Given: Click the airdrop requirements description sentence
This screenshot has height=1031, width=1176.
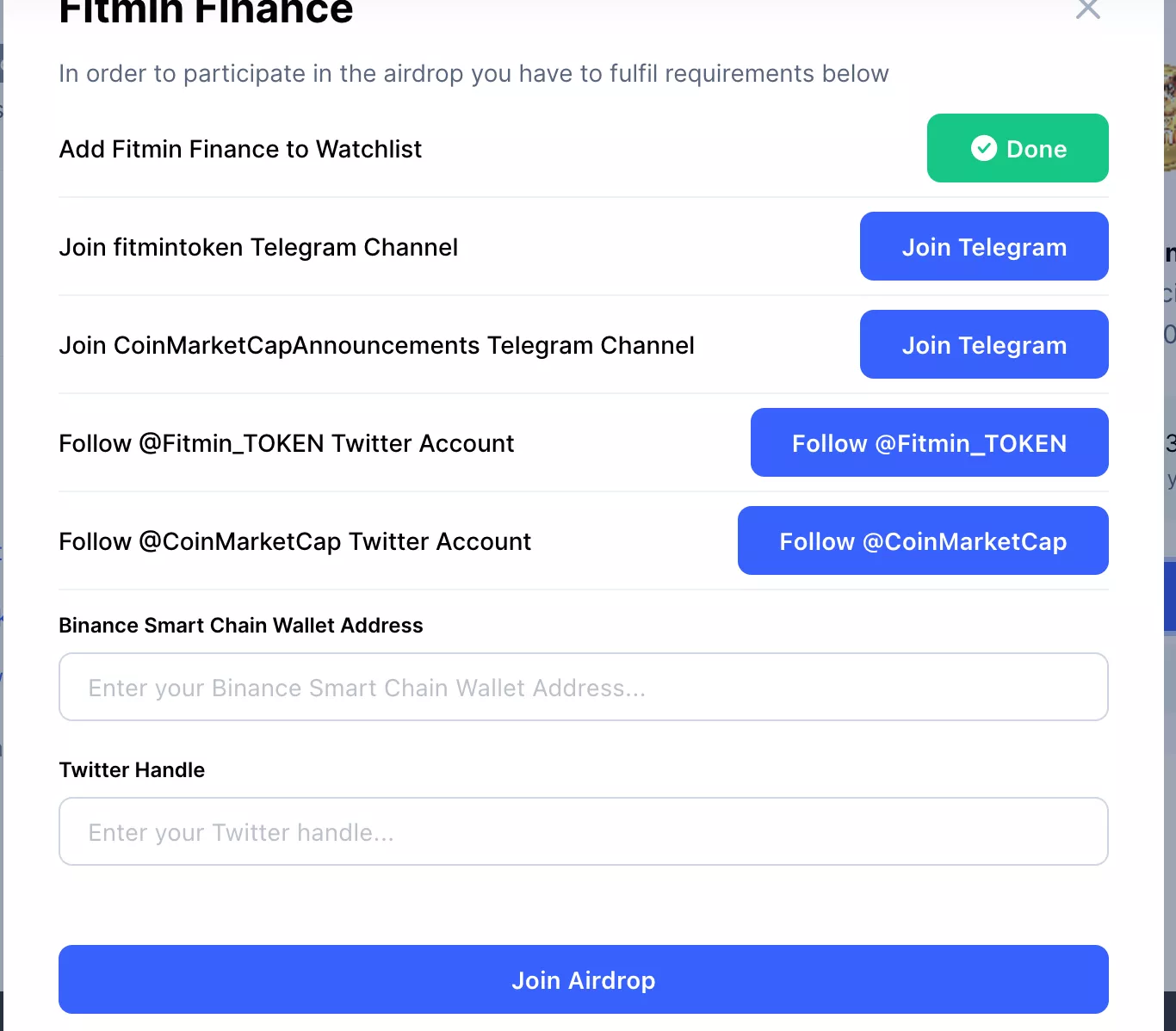Looking at the screenshot, I should 473,74.
